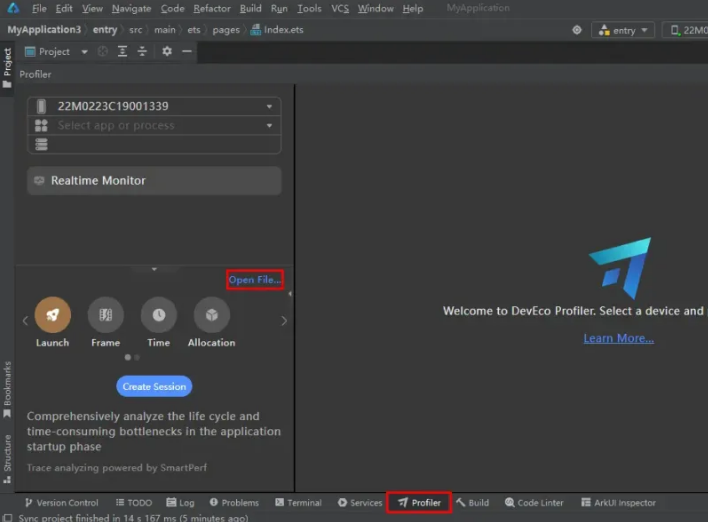This screenshot has height=522, width=708.
Task: Click the collapse all icon in Project toolbar
Action: click(142, 51)
